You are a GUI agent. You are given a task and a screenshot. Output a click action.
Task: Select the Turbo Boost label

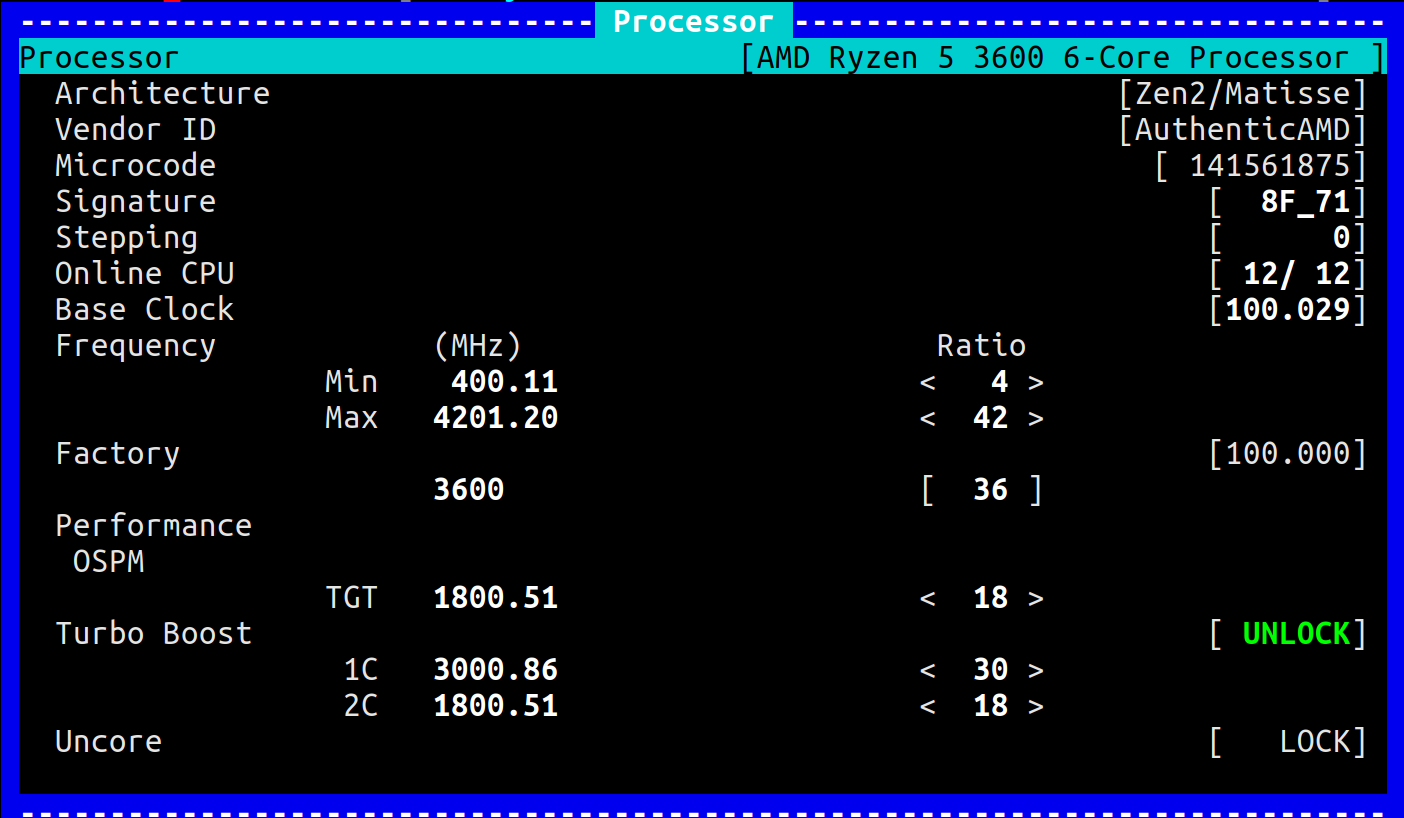click(153, 634)
